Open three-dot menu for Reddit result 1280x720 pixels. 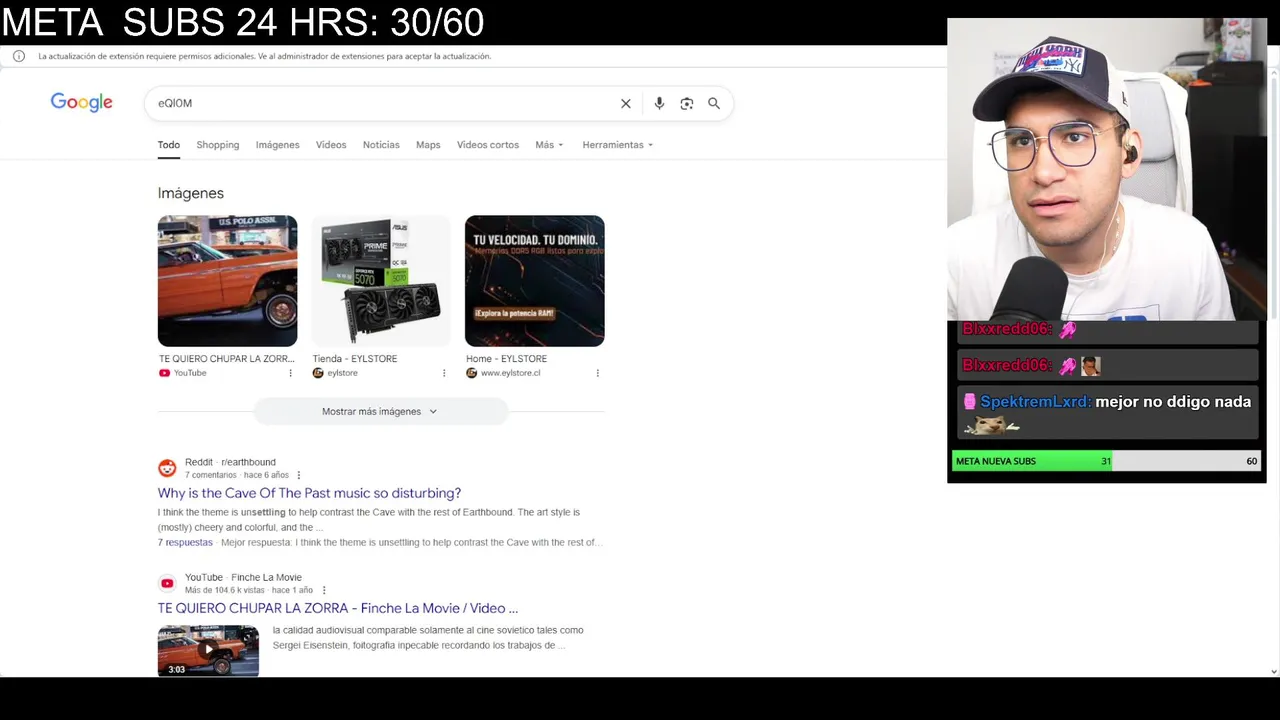coord(298,475)
